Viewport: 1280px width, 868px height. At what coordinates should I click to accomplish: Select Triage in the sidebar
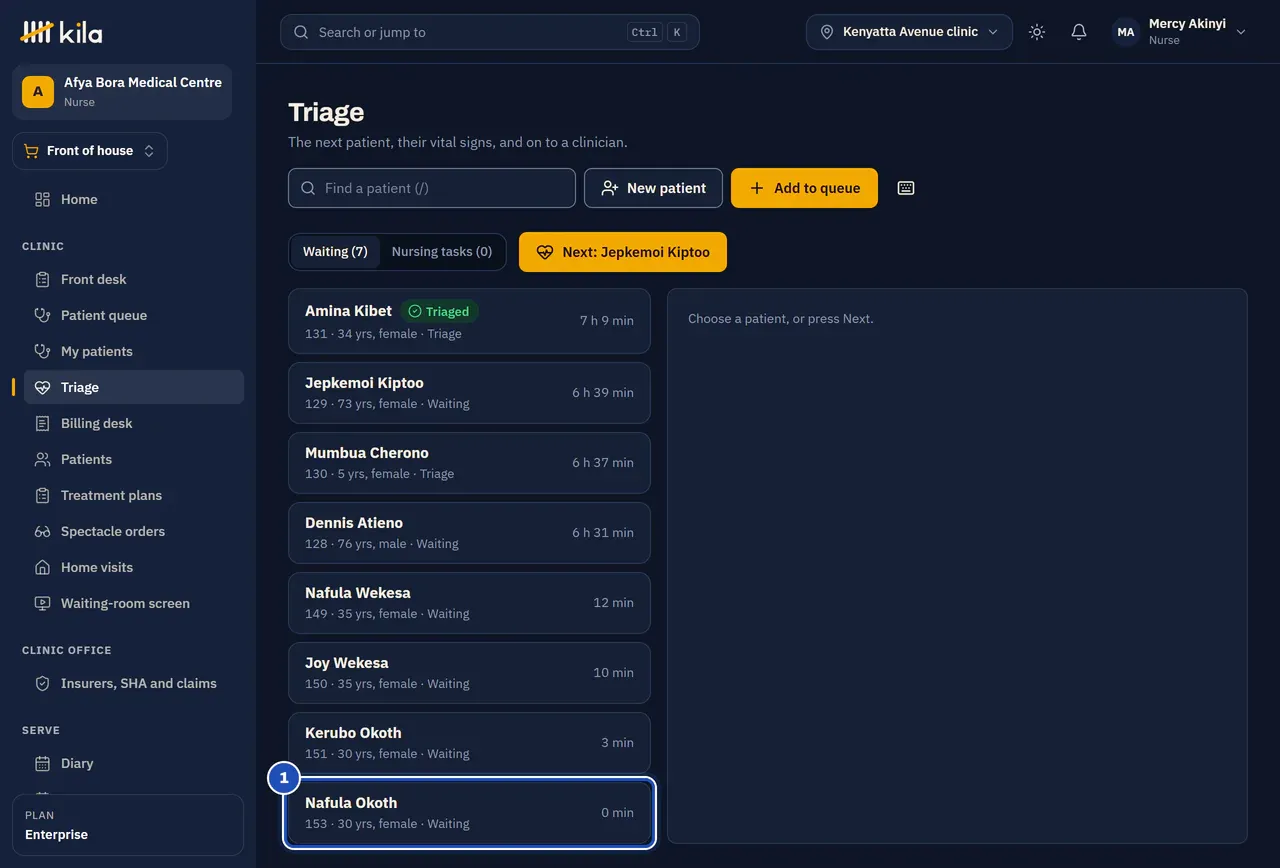click(134, 387)
